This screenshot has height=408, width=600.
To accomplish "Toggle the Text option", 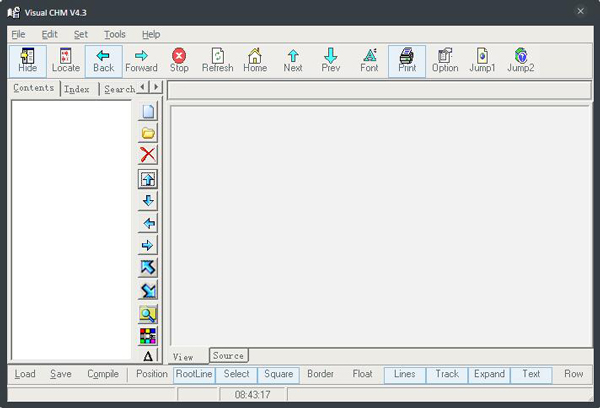I will [531, 375].
